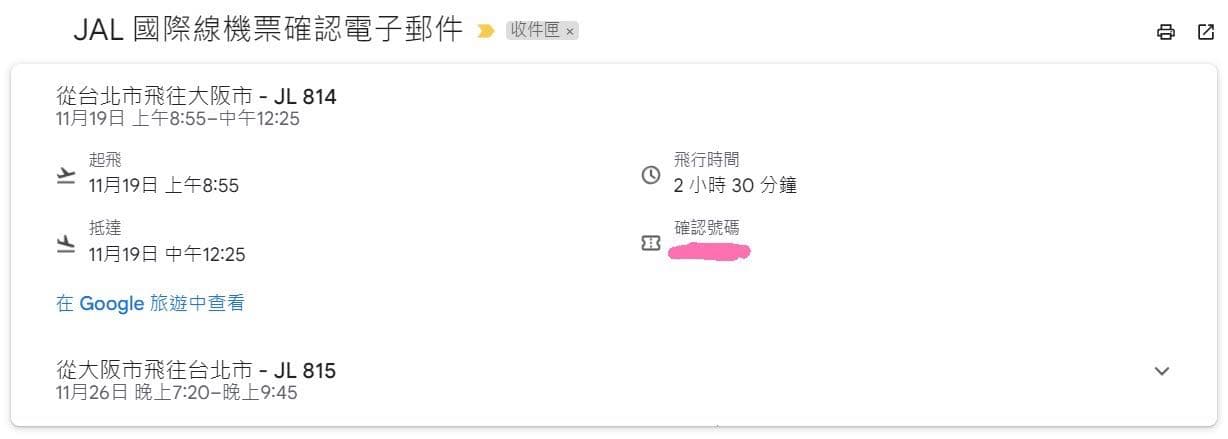Expand the 從大阪市飛往台北市 - JL 815 row
The height and width of the screenshot is (439, 1228).
tap(613, 380)
